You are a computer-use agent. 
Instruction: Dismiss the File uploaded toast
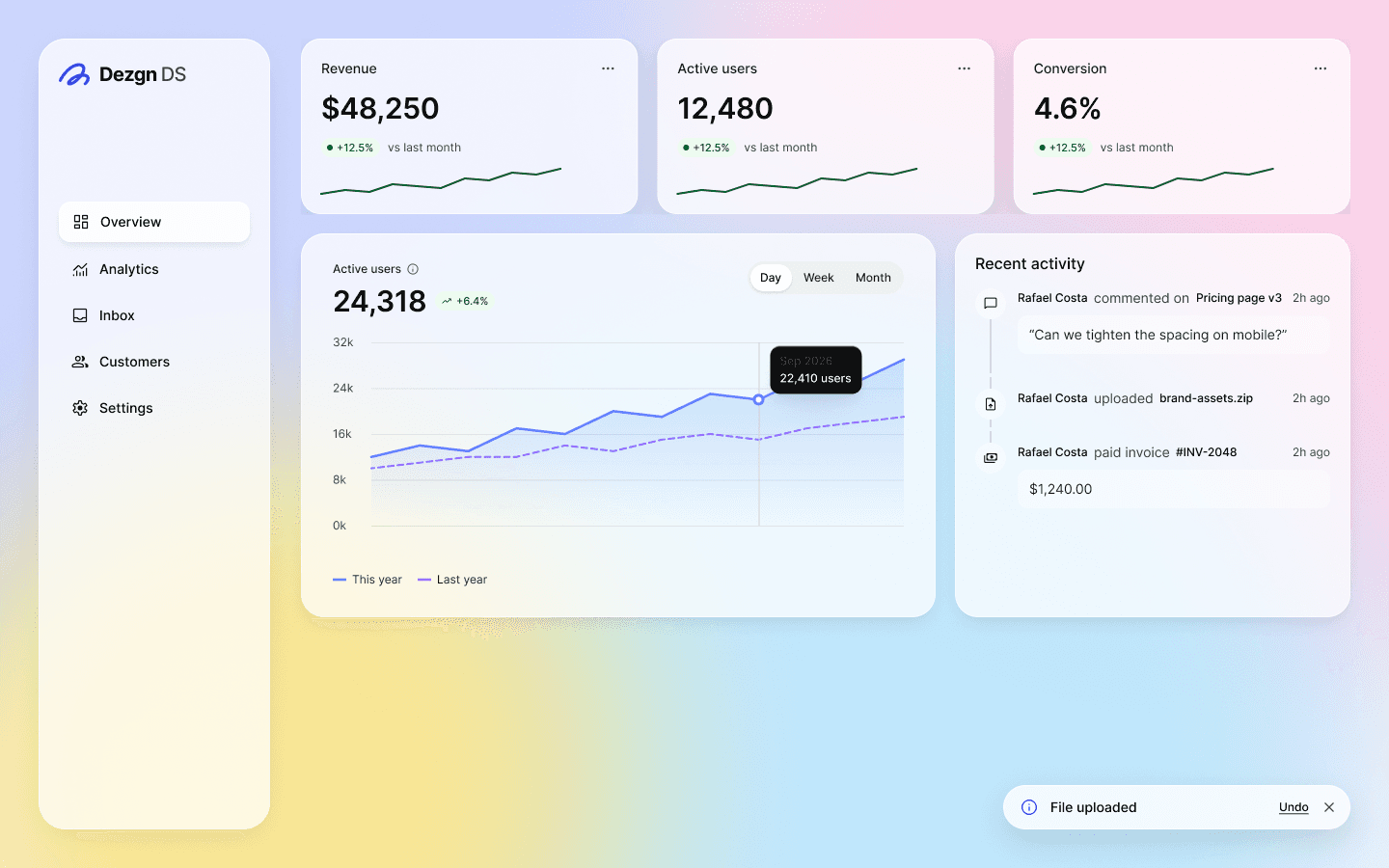pyautogui.click(x=1329, y=807)
